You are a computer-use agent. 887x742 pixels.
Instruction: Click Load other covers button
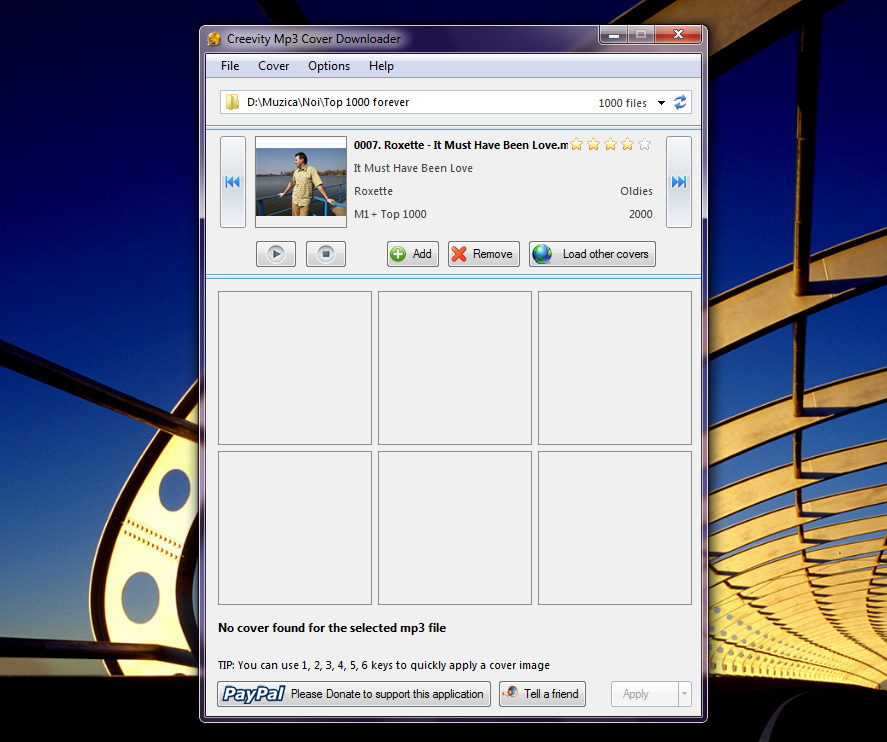click(x=592, y=254)
